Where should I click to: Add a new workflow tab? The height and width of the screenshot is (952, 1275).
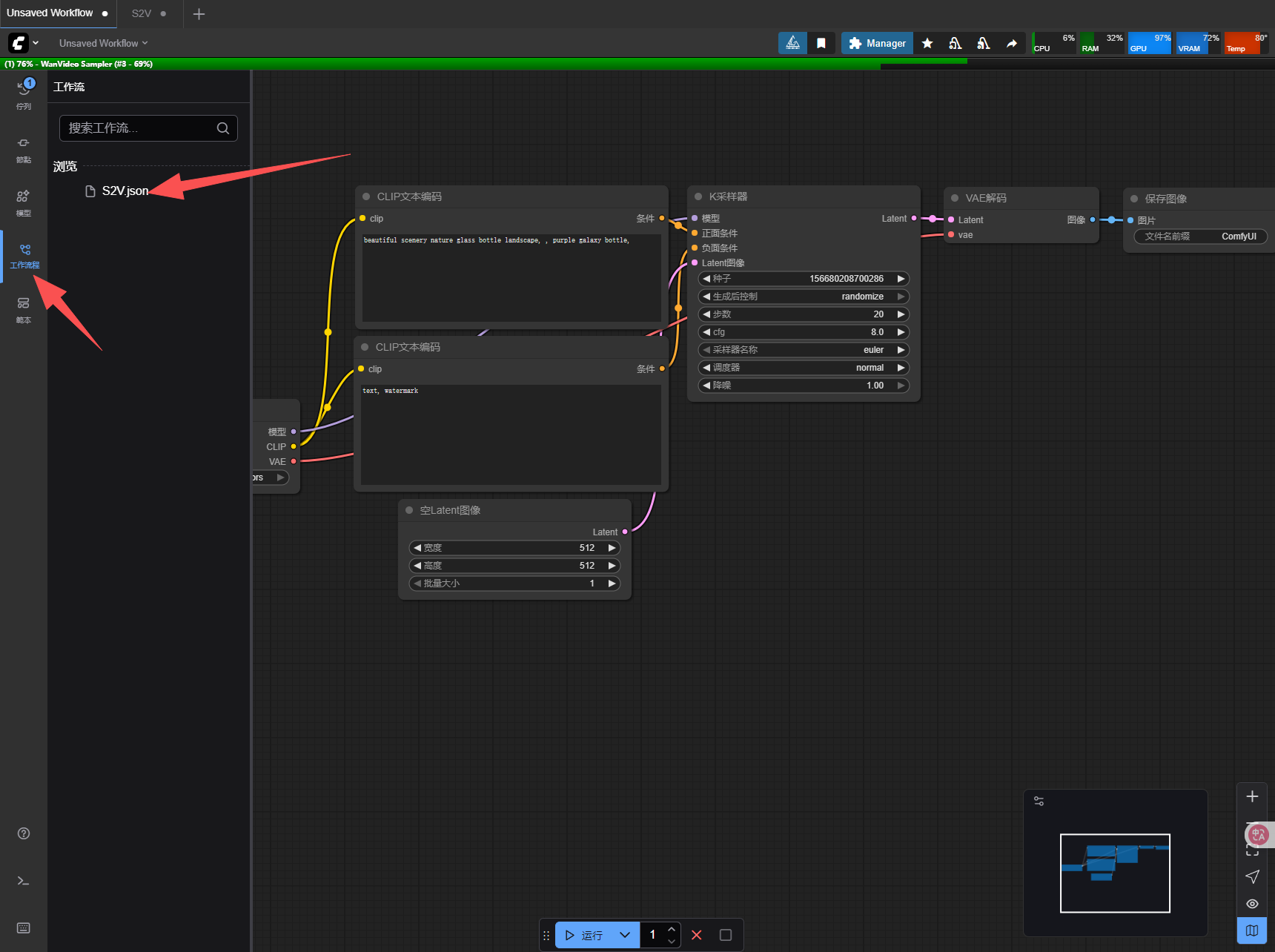tap(199, 13)
